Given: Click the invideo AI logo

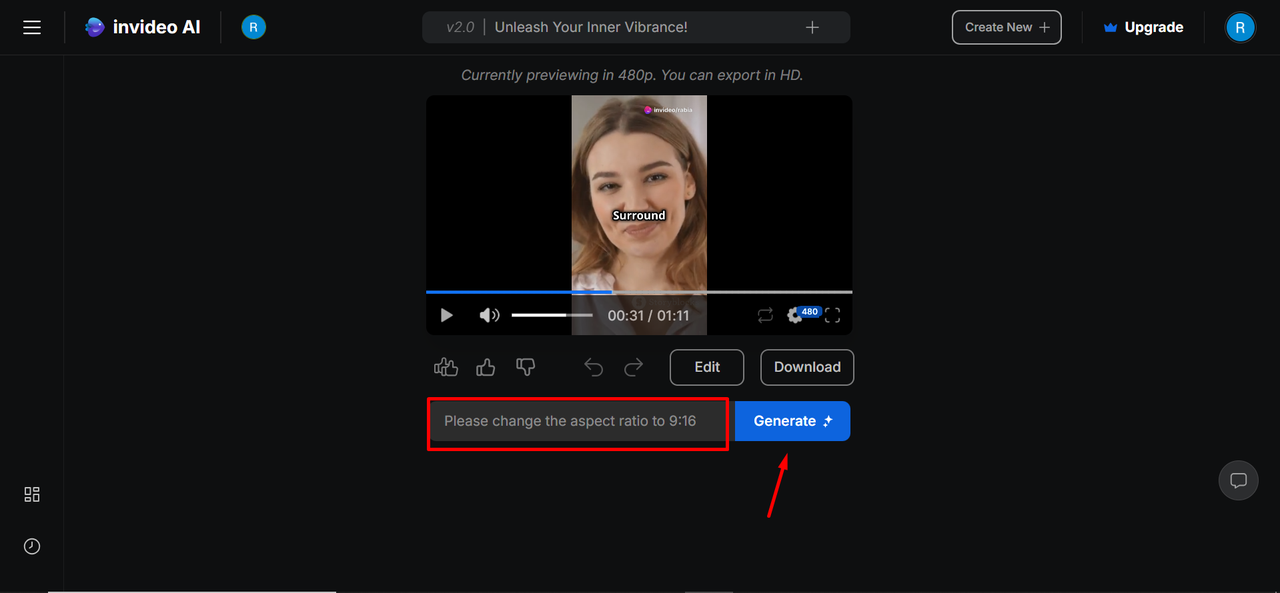Looking at the screenshot, I should (x=142, y=27).
